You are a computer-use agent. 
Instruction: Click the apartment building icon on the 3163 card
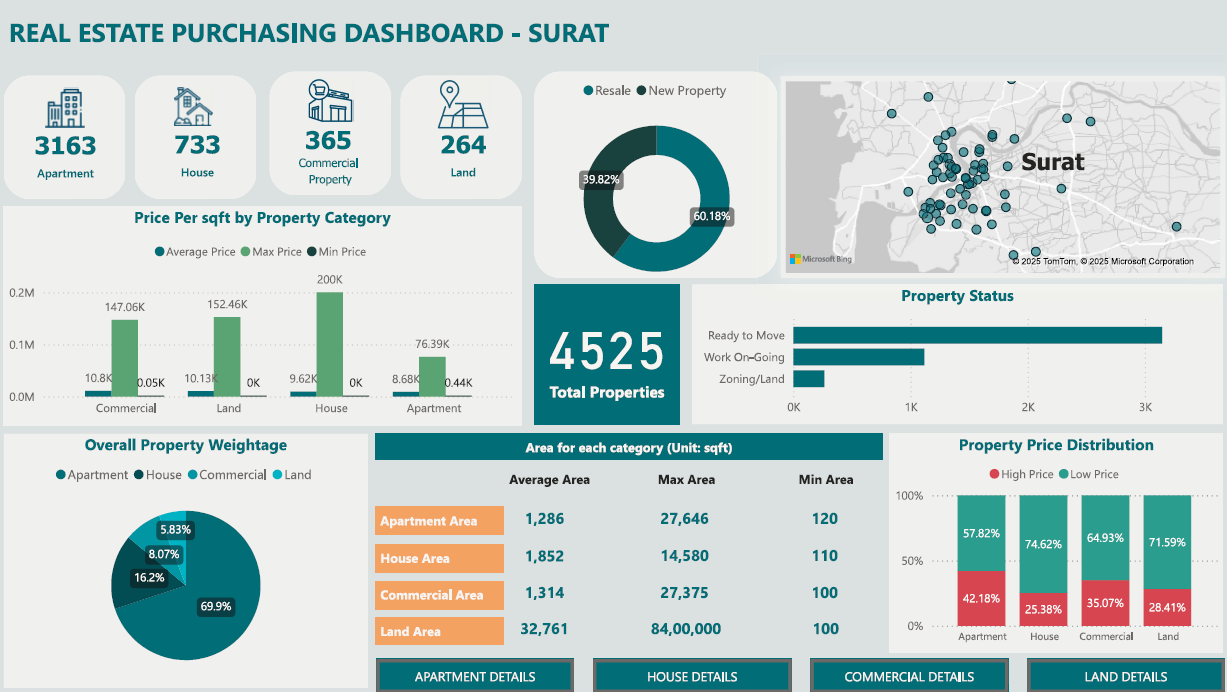pos(64,110)
